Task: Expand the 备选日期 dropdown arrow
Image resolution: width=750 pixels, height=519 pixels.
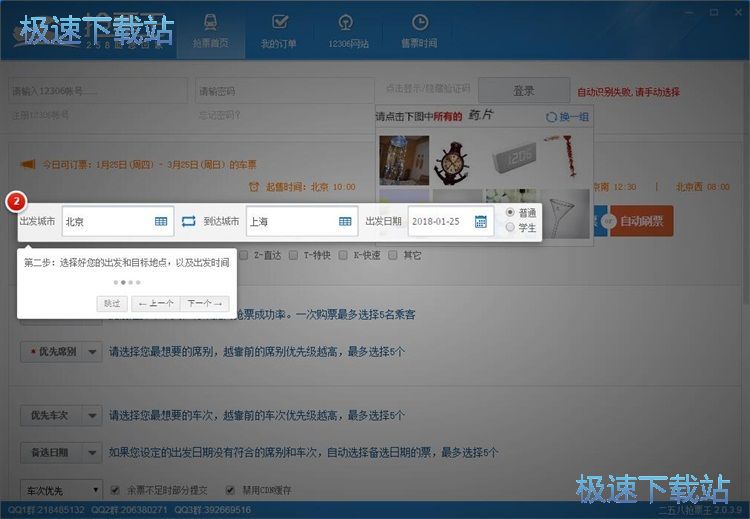Action: pyautogui.click(x=92, y=453)
